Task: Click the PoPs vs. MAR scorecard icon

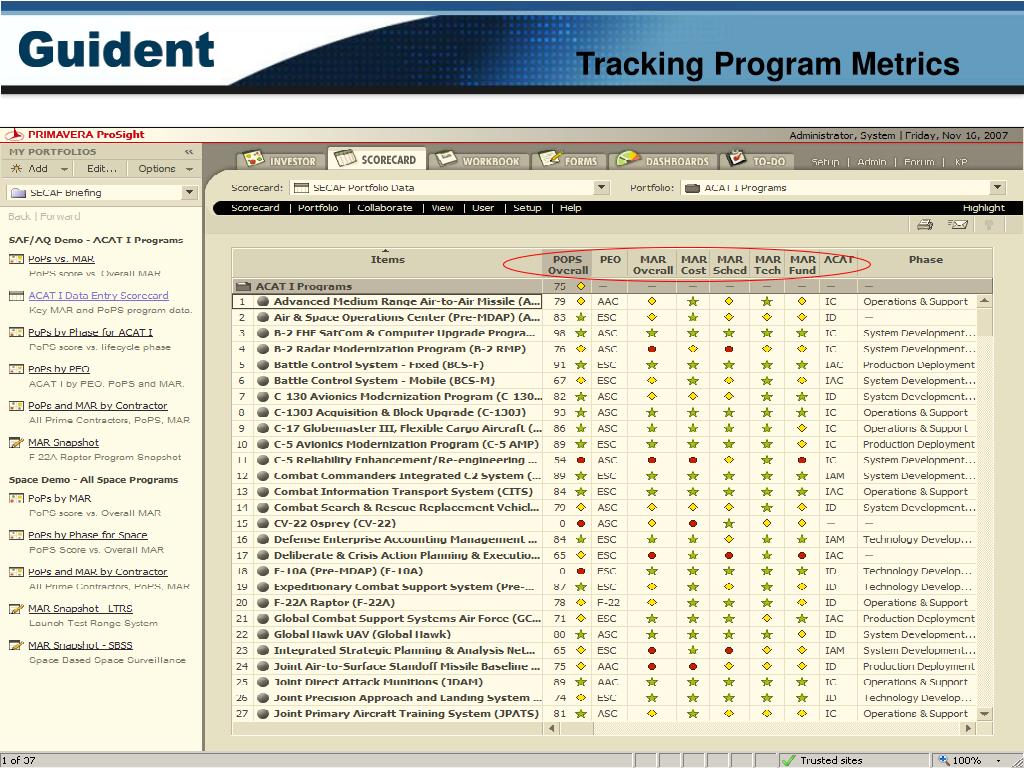Action: (x=16, y=259)
